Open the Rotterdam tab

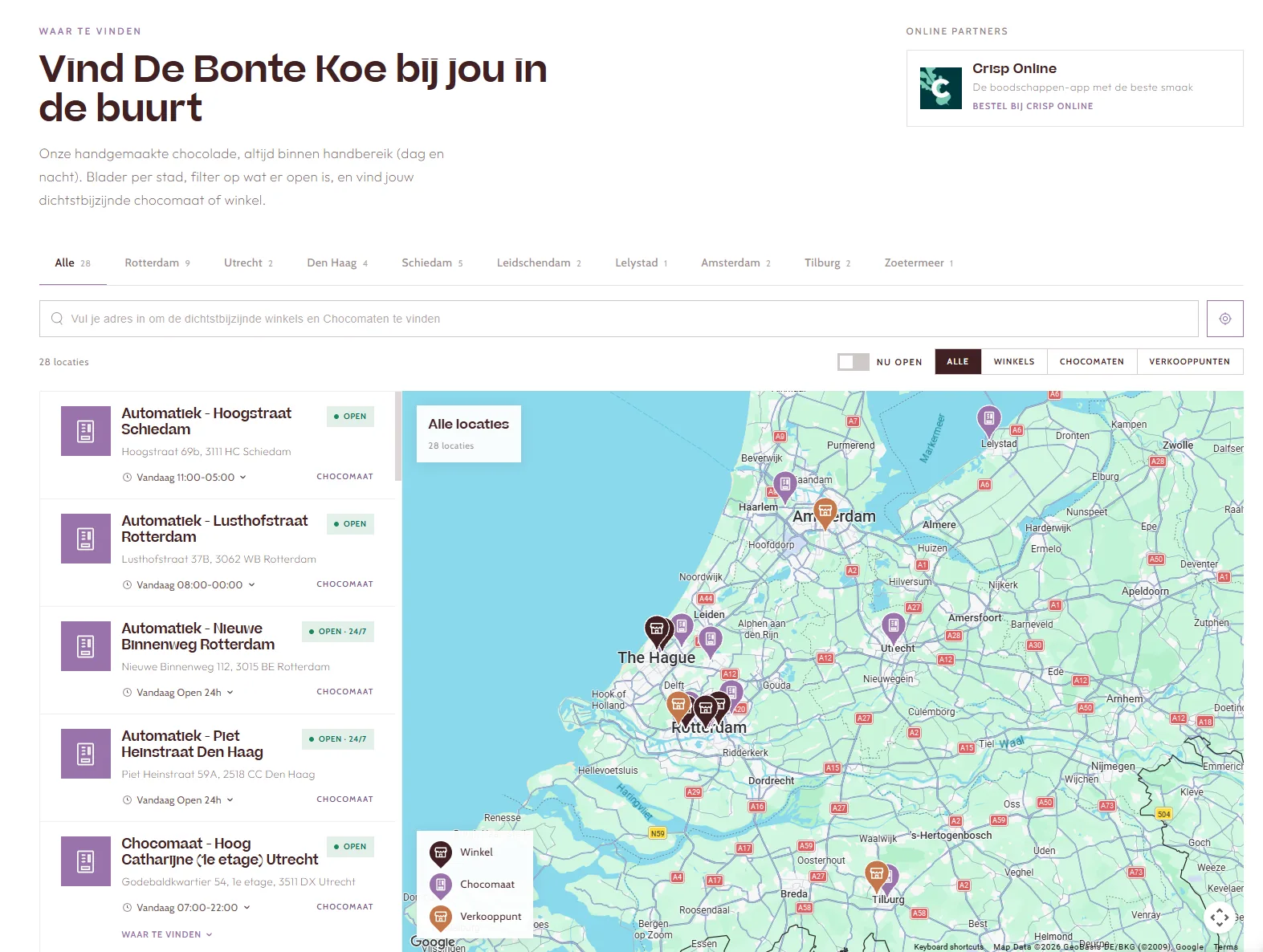[157, 262]
